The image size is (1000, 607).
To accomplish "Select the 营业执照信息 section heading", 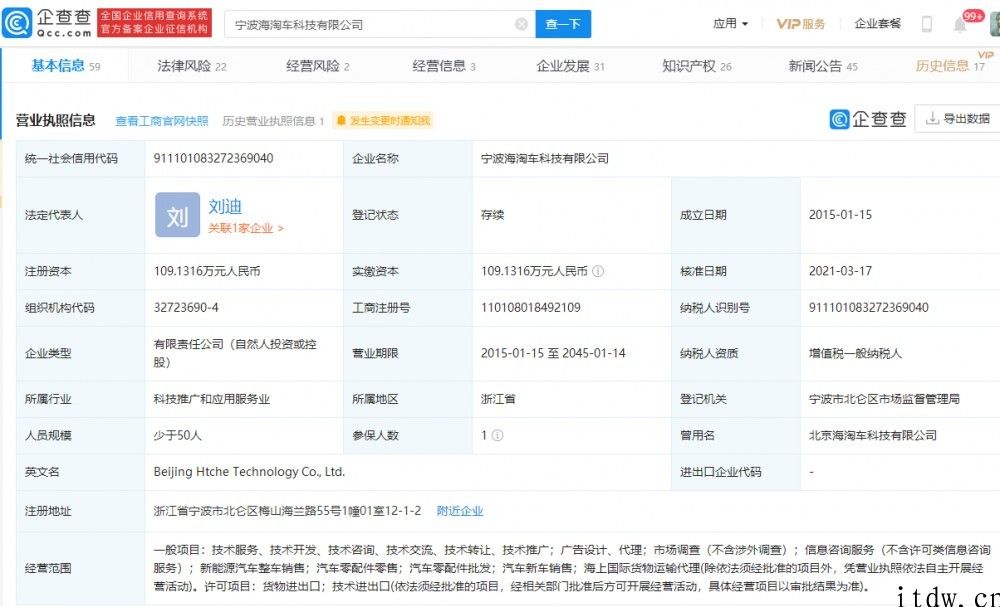I will point(55,120).
